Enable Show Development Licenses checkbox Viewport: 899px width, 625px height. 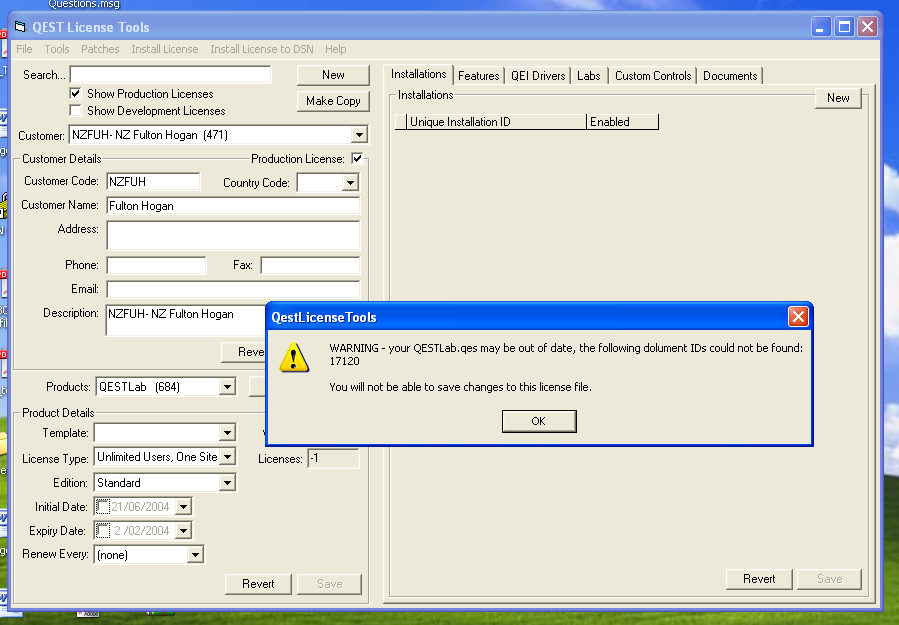click(x=75, y=111)
